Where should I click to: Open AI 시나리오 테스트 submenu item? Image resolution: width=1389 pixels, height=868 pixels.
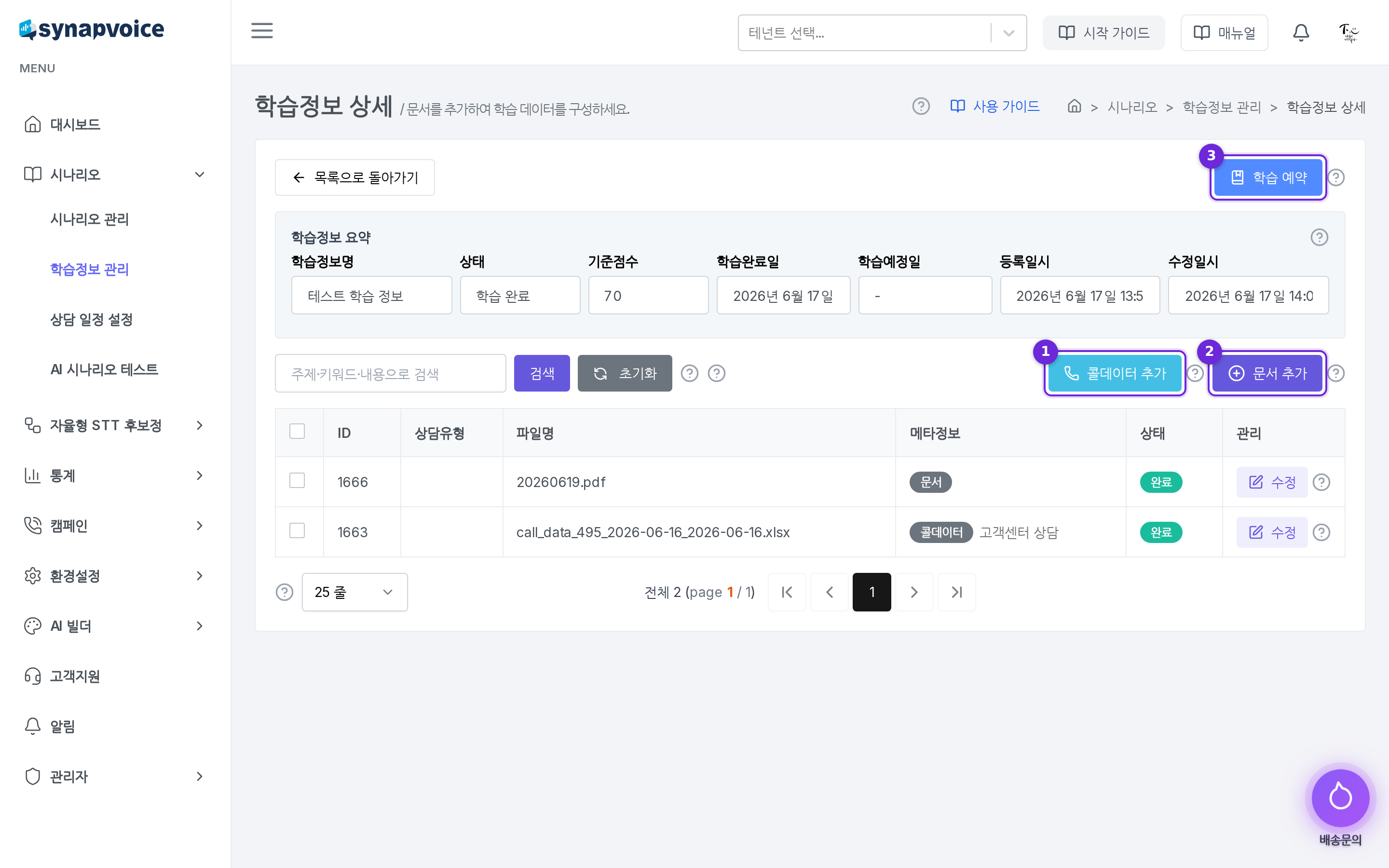(104, 370)
